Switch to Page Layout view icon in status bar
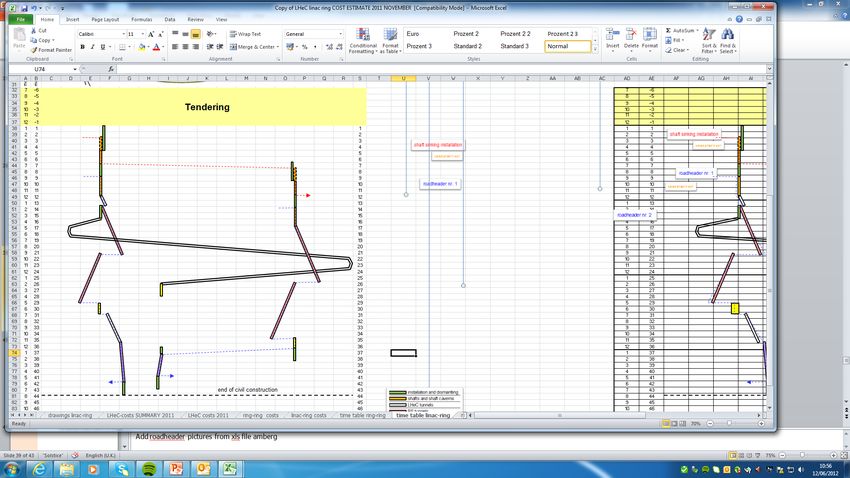Screen dimensions: 850x478 (x=674, y=424)
